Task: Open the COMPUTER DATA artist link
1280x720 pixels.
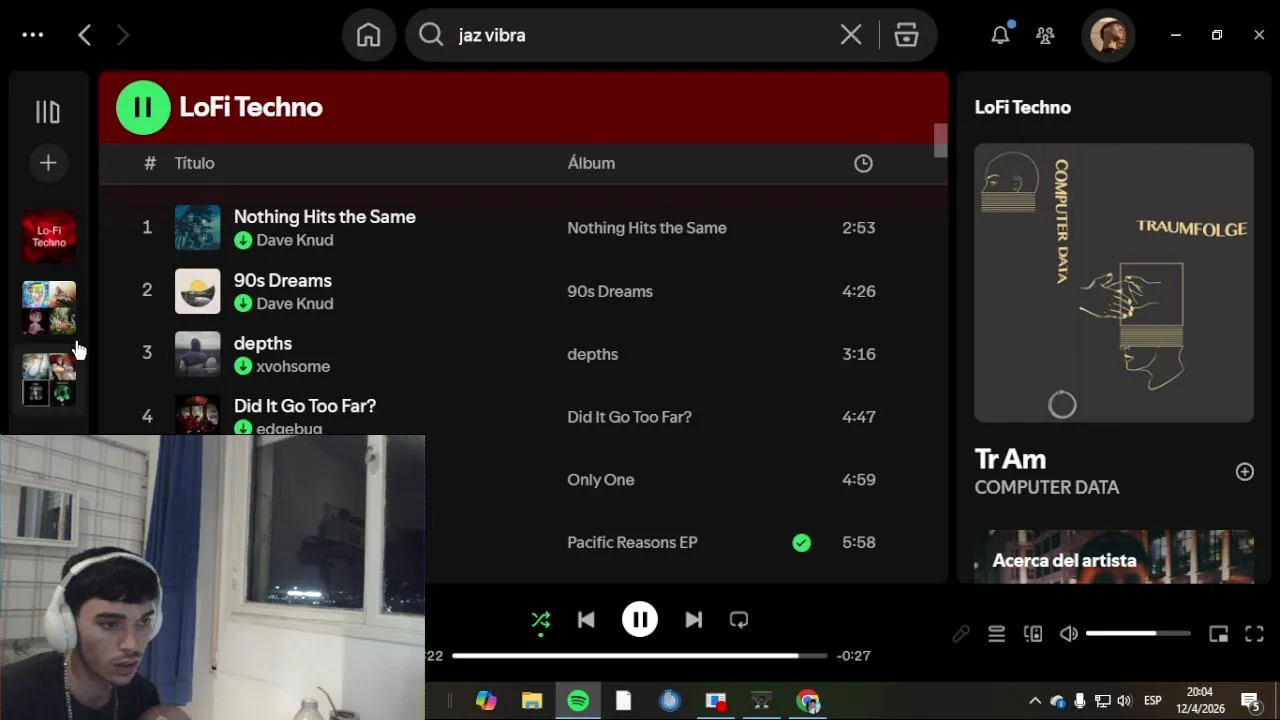Action: pyautogui.click(x=1047, y=487)
